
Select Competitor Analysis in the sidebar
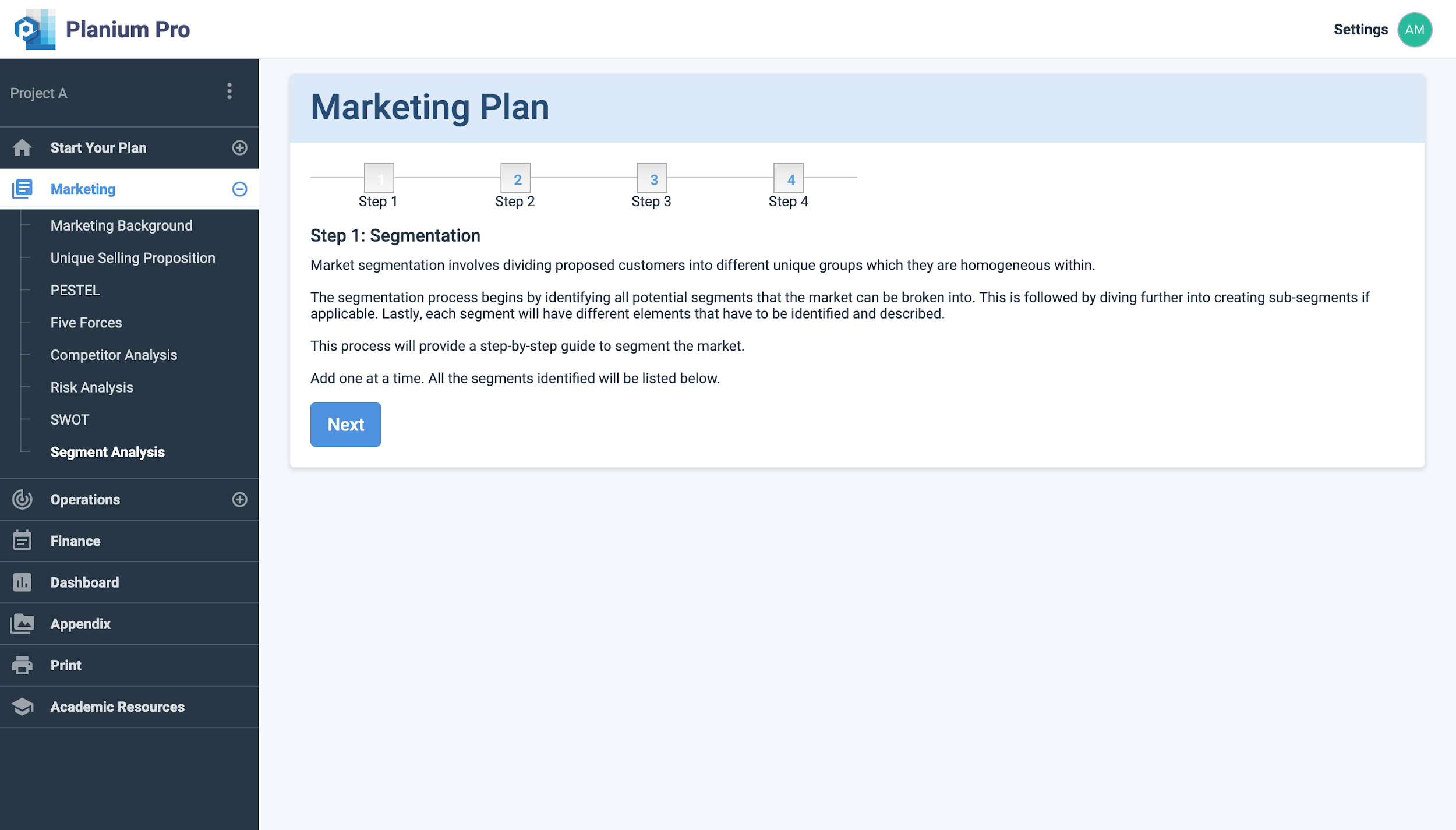click(114, 355)
